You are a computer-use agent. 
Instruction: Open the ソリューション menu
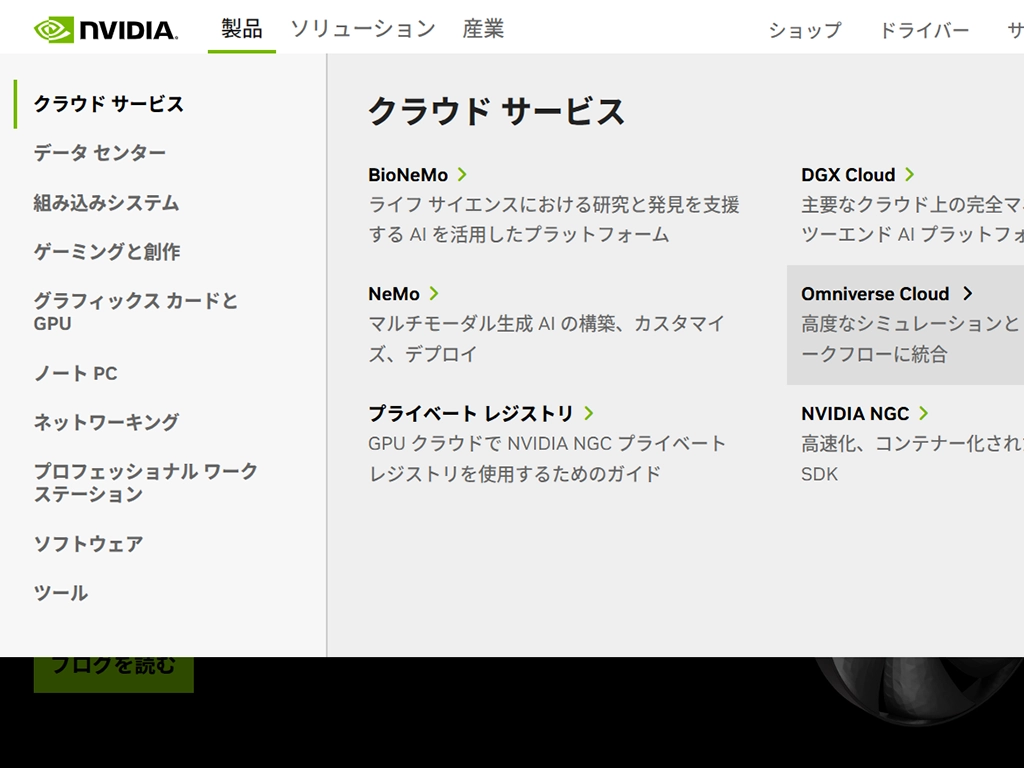point(363,29)
